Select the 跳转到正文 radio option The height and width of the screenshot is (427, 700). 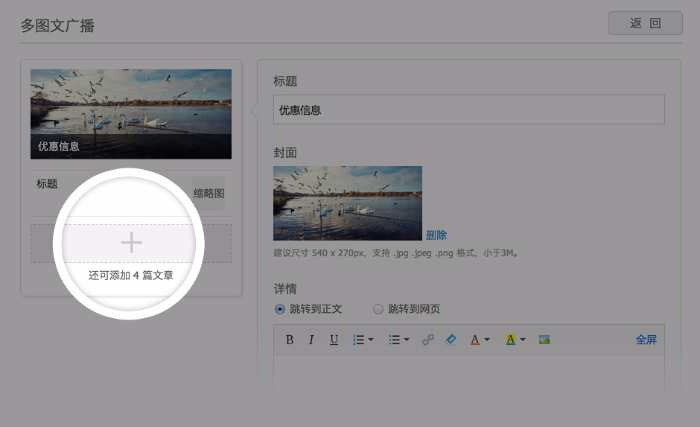click(x=279, y=309)
